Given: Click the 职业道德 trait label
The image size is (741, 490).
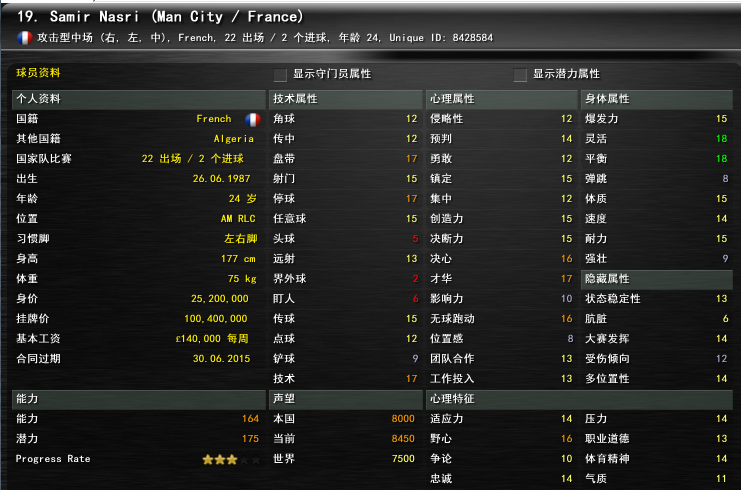Looking at the screenshot, I should click(607, 438).
